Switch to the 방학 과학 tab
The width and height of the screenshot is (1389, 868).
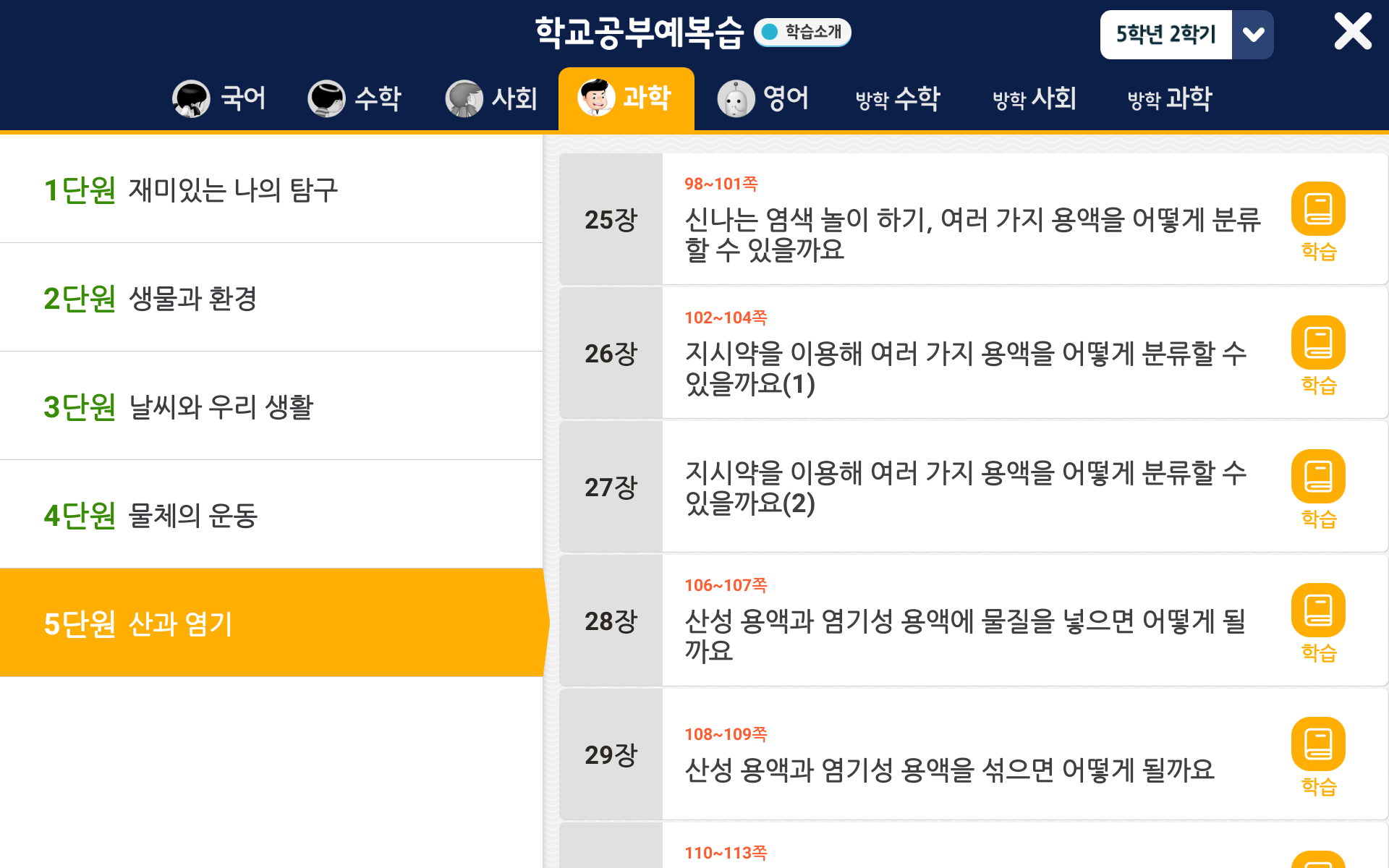1170,98
